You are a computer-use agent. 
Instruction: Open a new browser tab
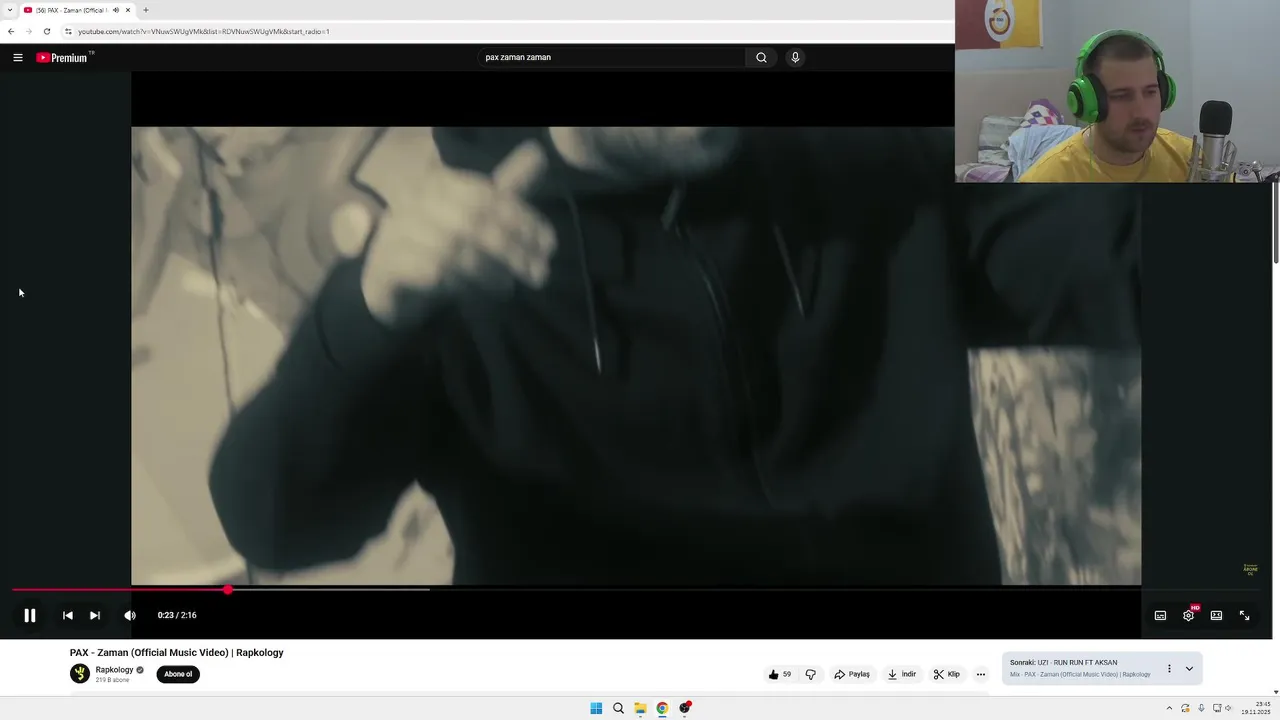pos(146,10)
